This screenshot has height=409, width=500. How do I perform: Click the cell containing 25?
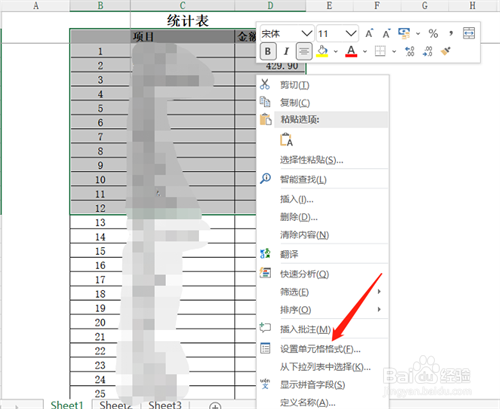click(100, 394)
